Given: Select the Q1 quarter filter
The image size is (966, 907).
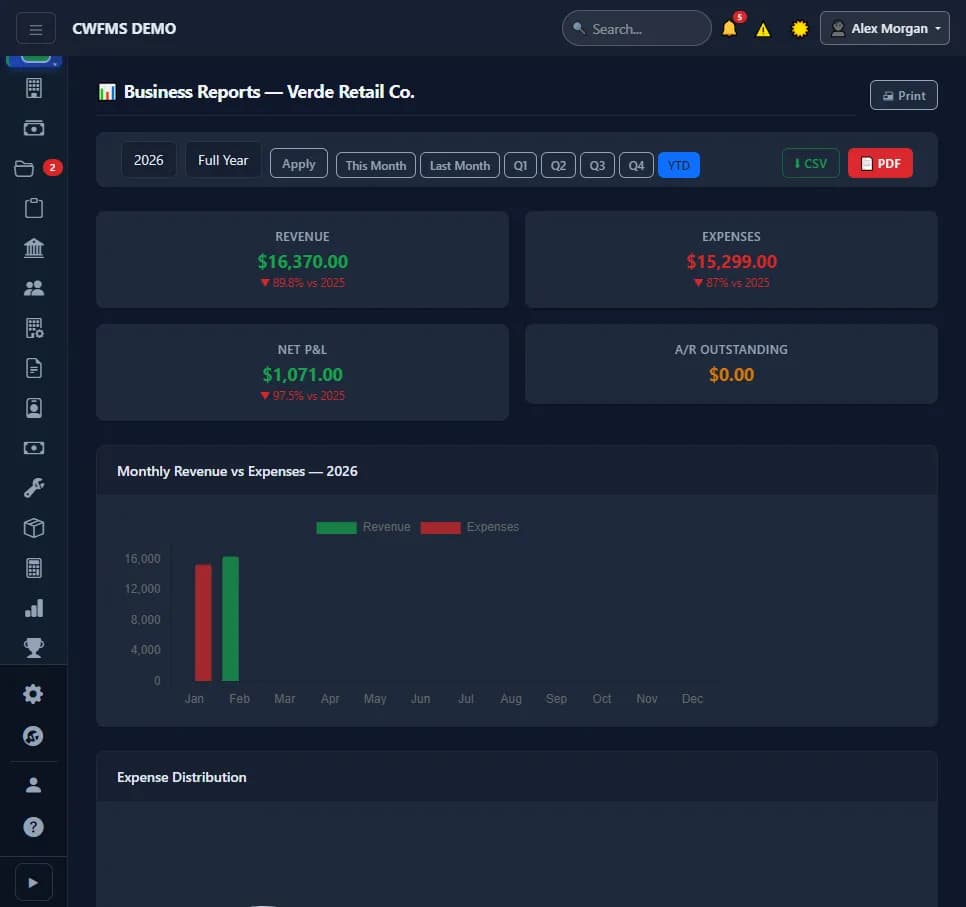Looking at the screenshot, I should pos(521,165).
